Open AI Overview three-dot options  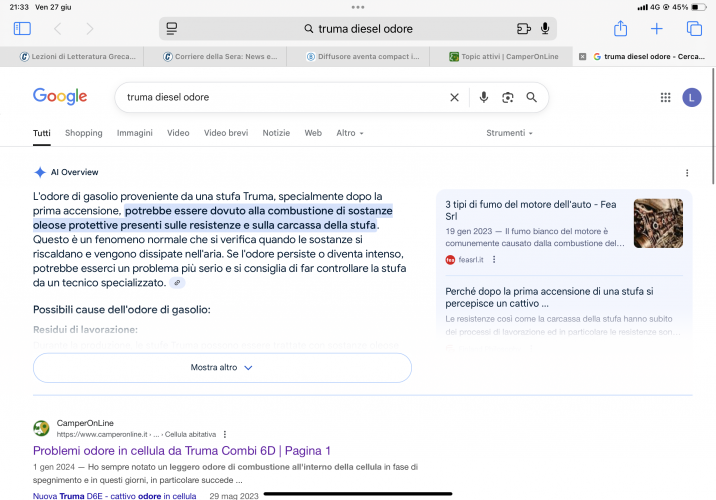tap(687, 172)
